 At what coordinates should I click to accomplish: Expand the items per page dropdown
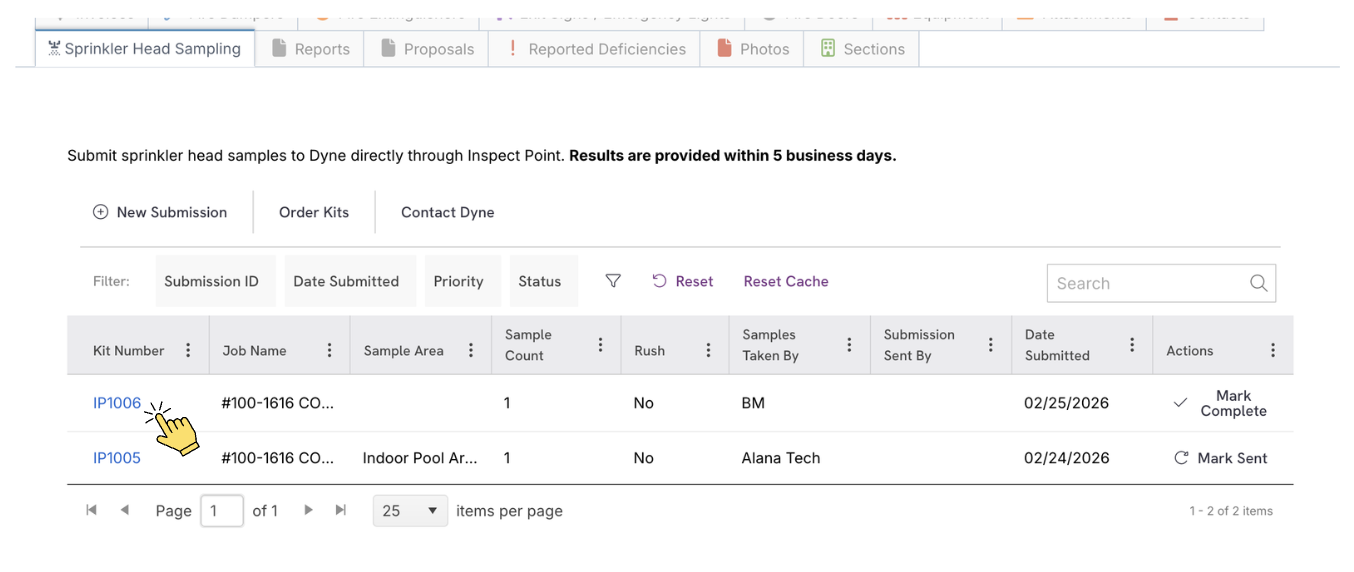(410, 511)
